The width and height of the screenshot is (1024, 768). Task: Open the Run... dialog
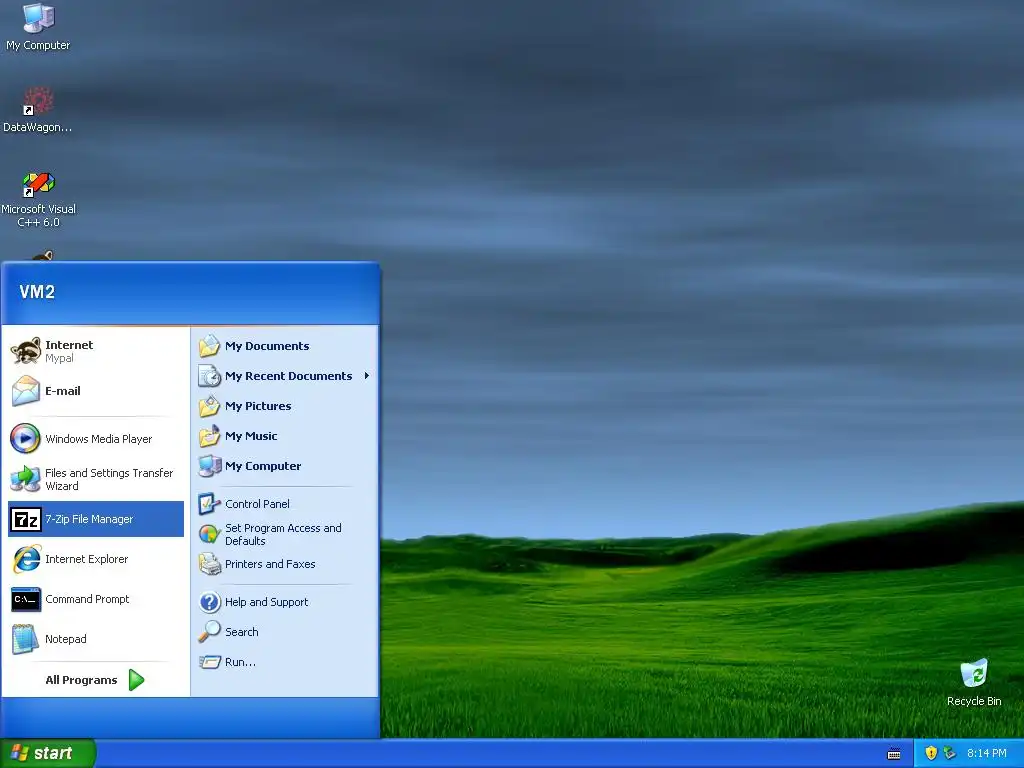285,662
